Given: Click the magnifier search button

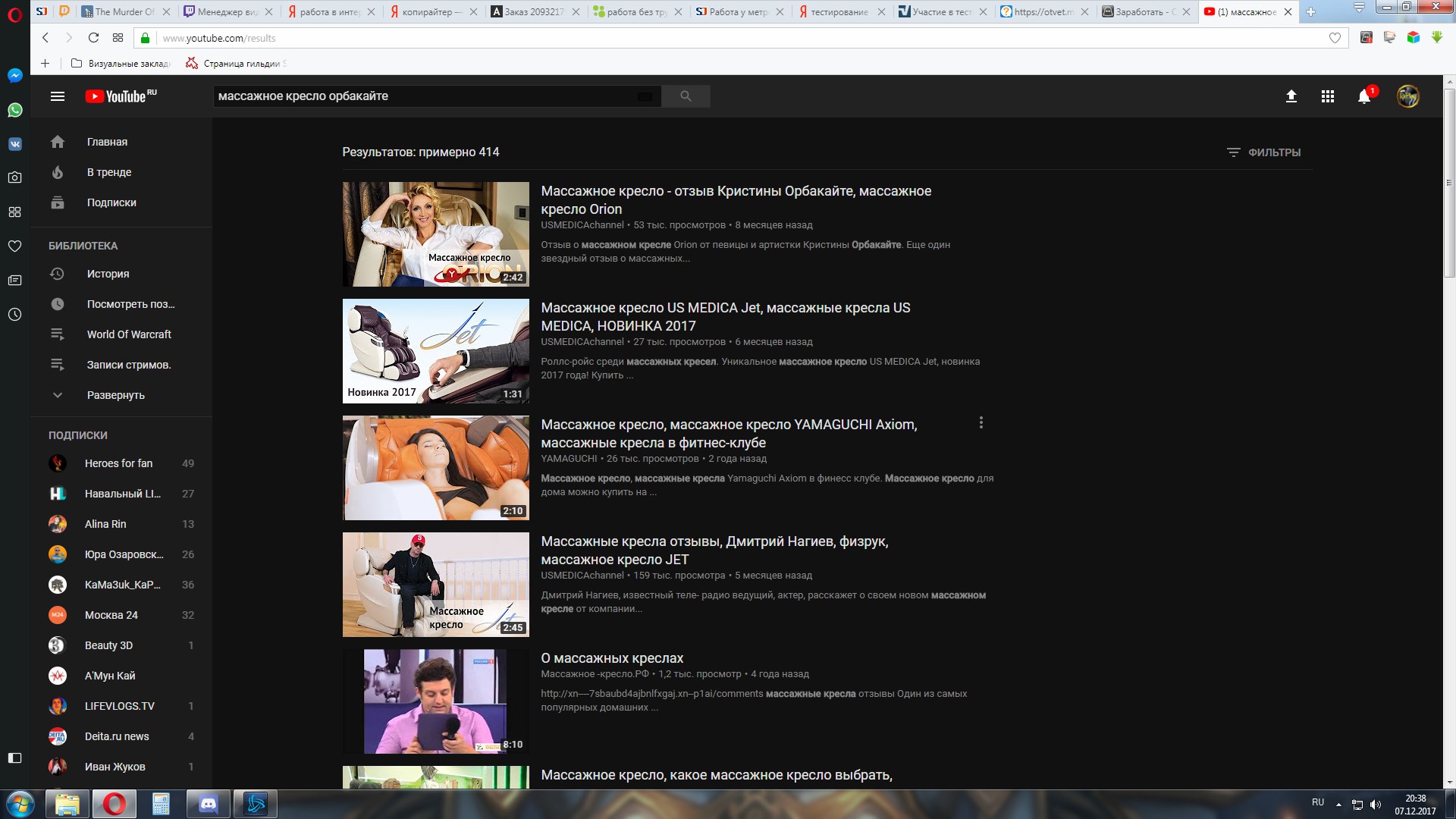Looking at the screenshot, I should (686, 96).
